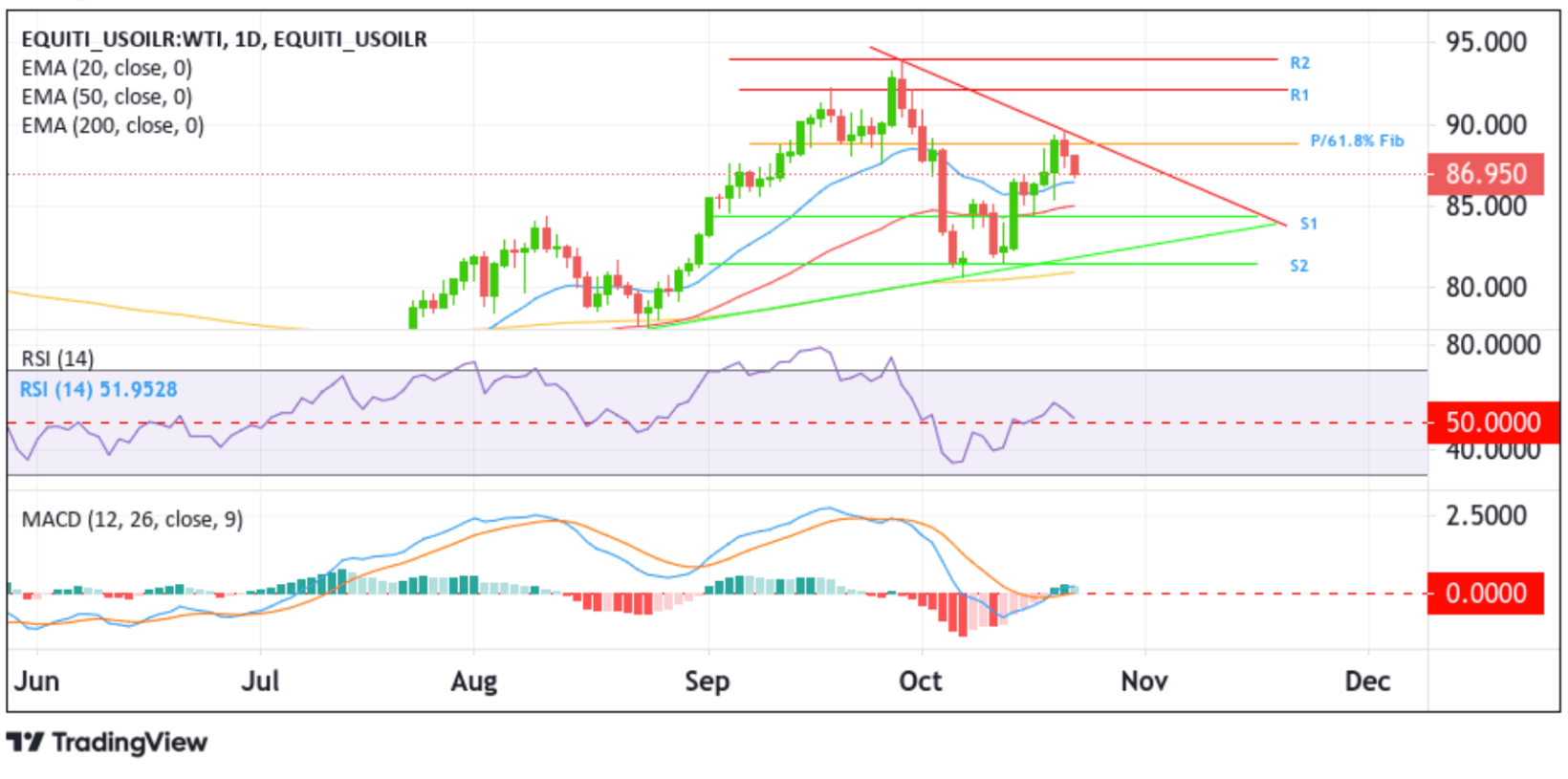Click the Aug label on time axis
The height and width of the screenshot is (779, 1568).
[x=474, y=682]
